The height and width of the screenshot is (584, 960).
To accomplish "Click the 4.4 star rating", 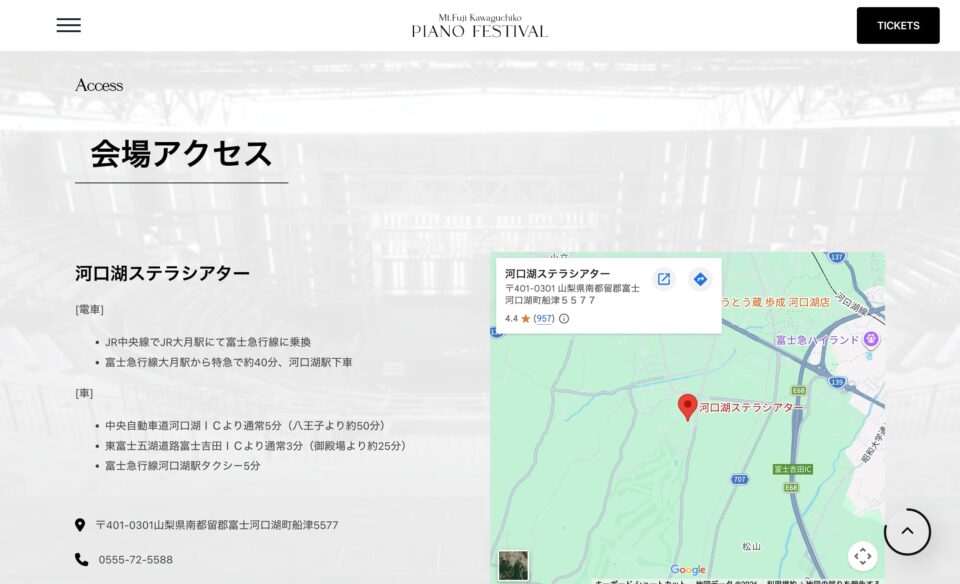I will [517, 318].
